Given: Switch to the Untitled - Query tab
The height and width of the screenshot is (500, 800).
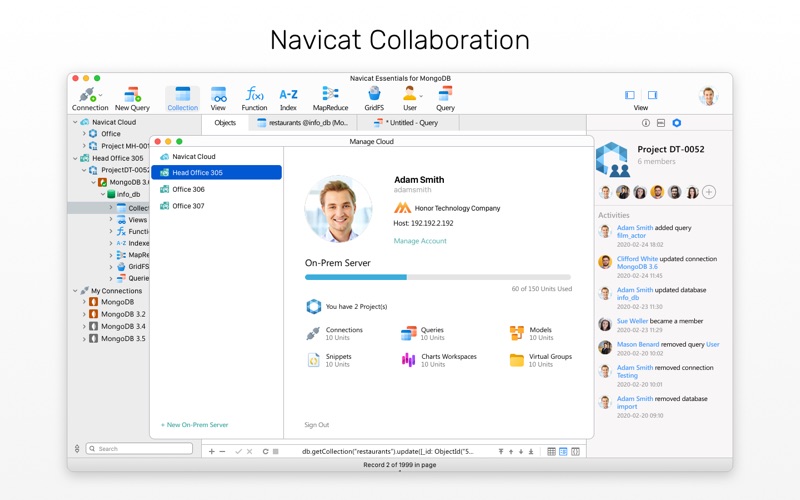Looking at the screenshot, I should [408, 123].
